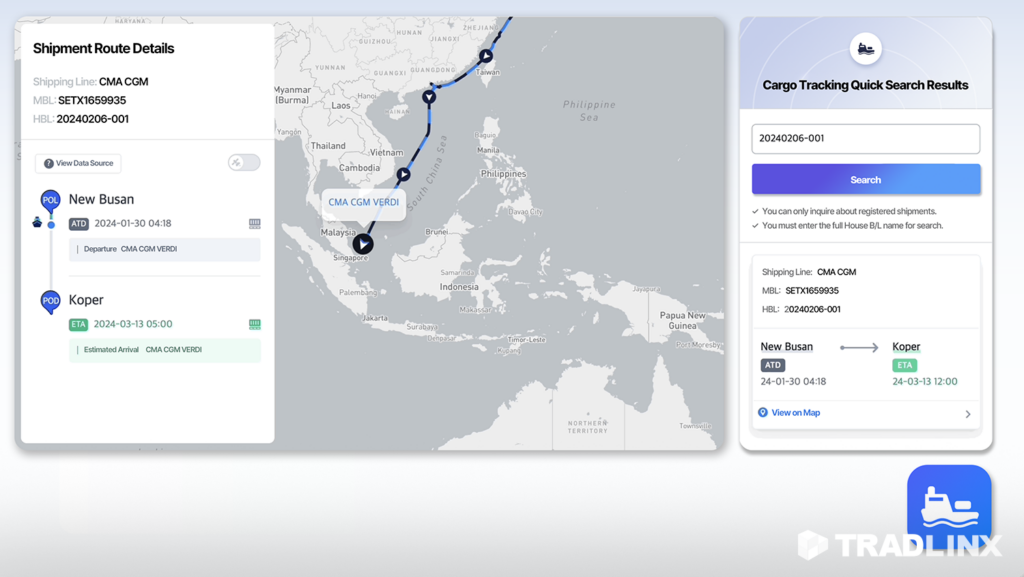This screenshot has width=1024, height=577.
Task: Click the Koper port name in route details
Action: (x=86, y=300)
